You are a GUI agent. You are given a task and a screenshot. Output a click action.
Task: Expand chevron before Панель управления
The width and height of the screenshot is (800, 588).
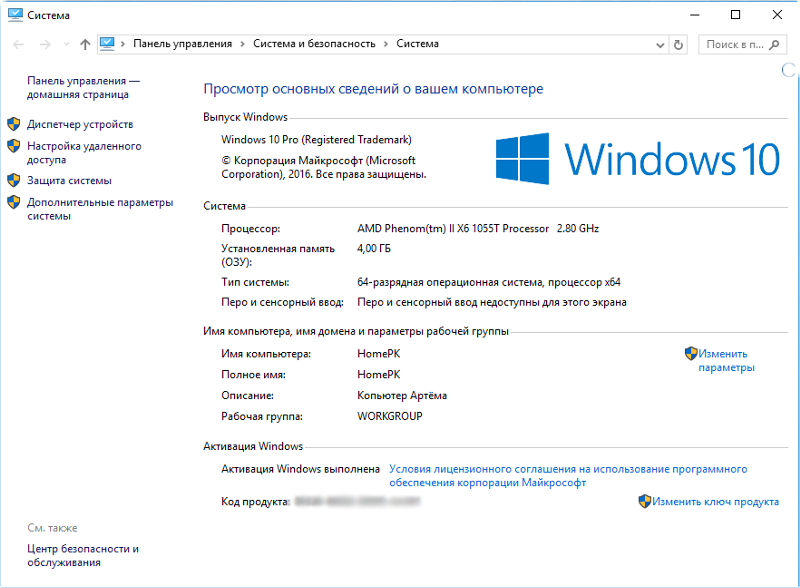coord(123,44)
